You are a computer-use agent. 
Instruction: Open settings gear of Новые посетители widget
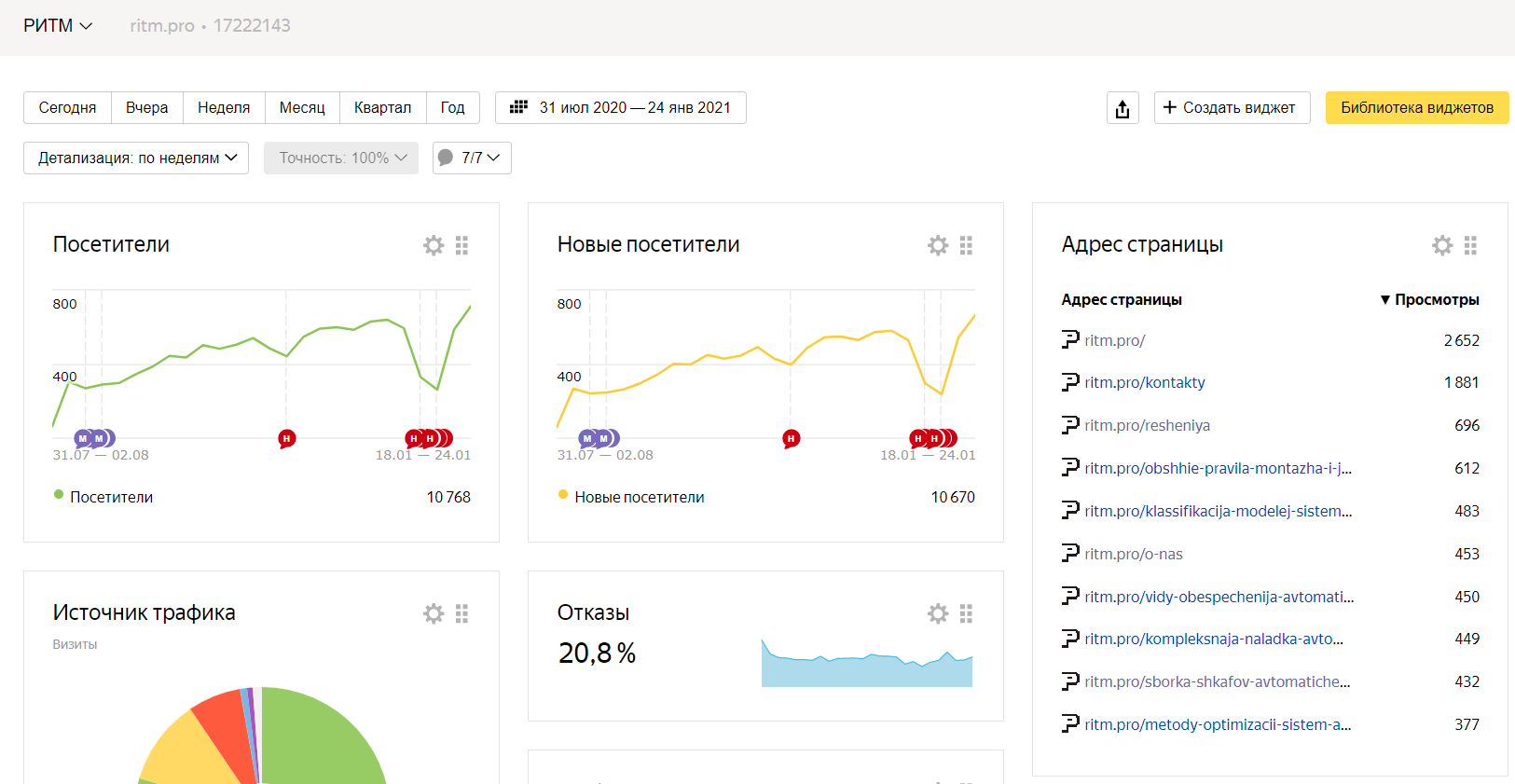[938, 245]
